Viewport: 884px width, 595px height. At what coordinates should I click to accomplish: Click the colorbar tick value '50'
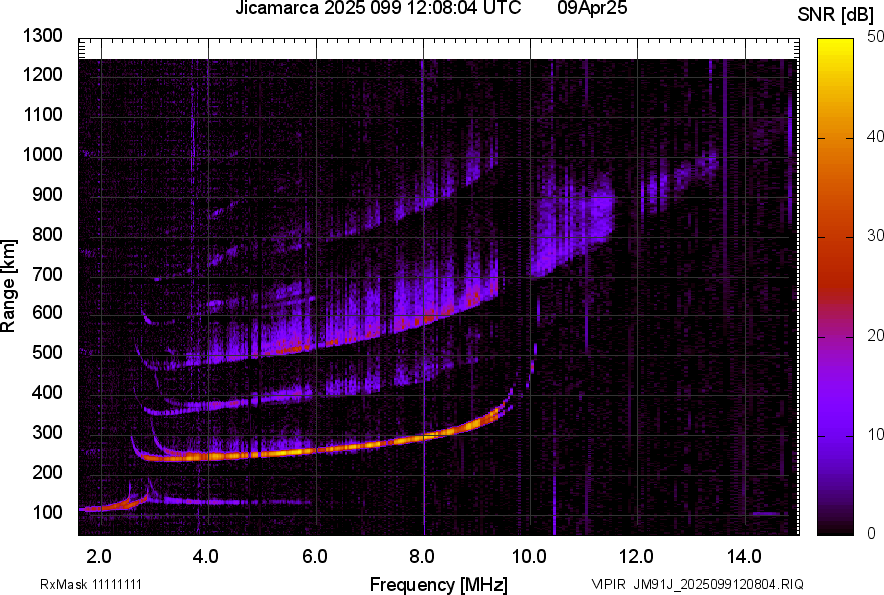point(875,37)
